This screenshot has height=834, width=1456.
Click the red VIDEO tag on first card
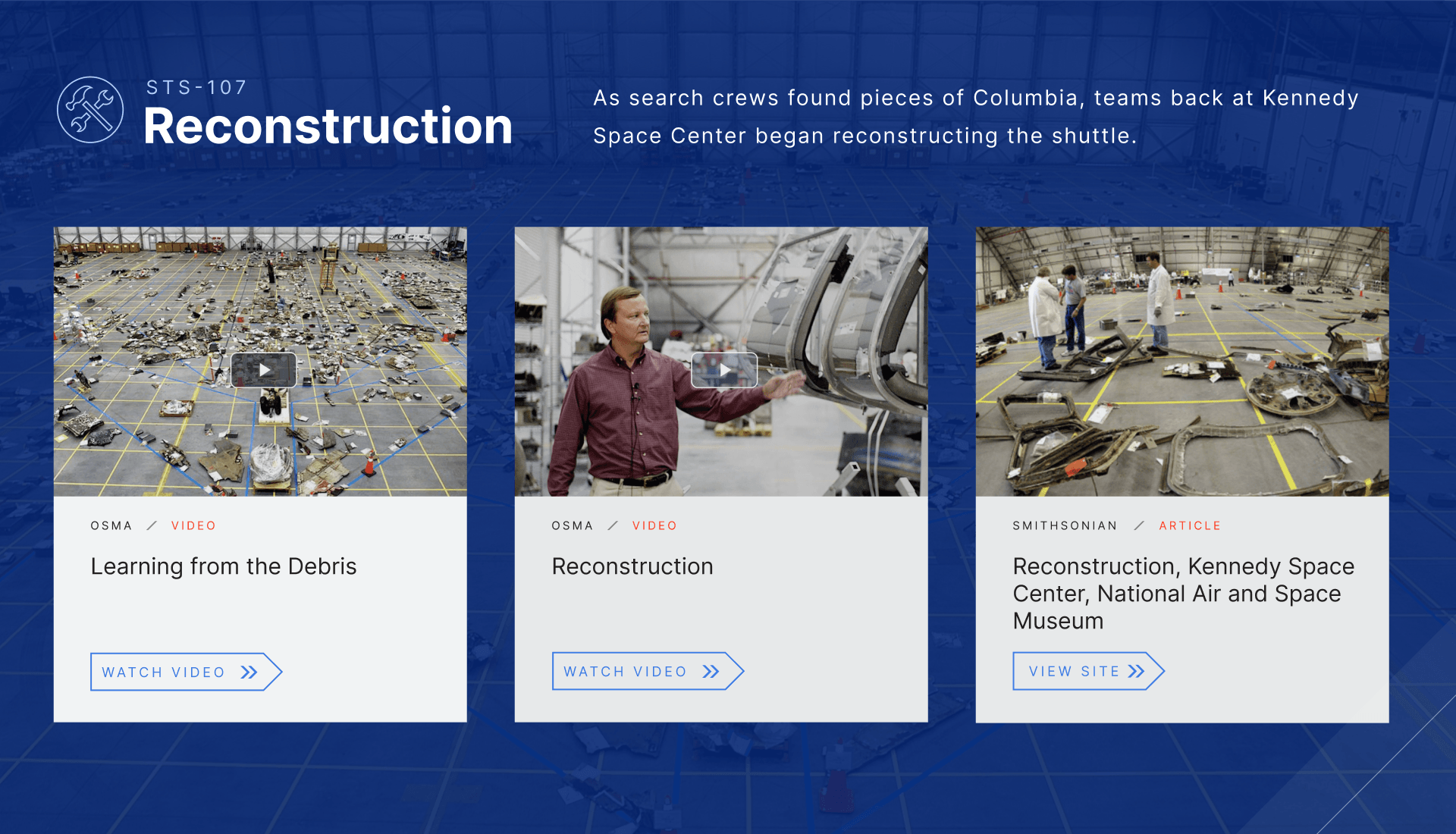(193, 525)
